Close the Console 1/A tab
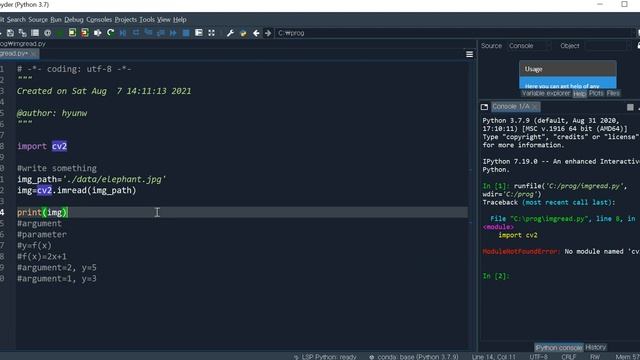Screen dimensions: 640x360 click(x=535, y=107)
